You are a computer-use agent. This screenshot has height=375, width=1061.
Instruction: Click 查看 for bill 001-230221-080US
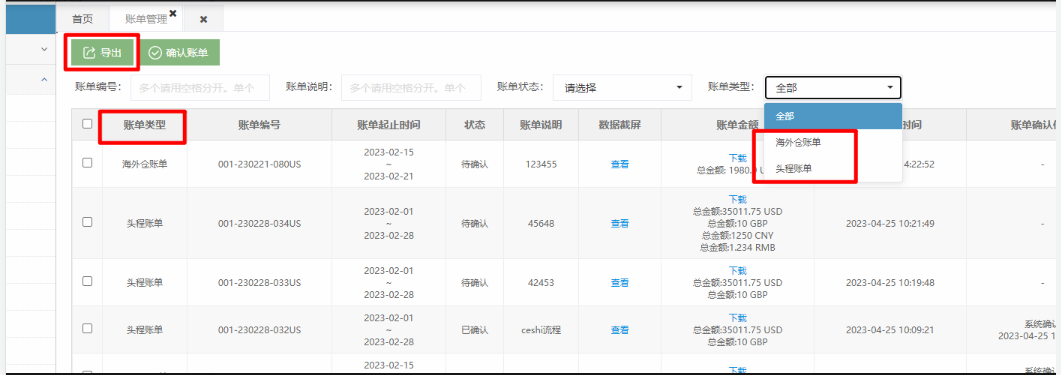(x=620, y=164)
